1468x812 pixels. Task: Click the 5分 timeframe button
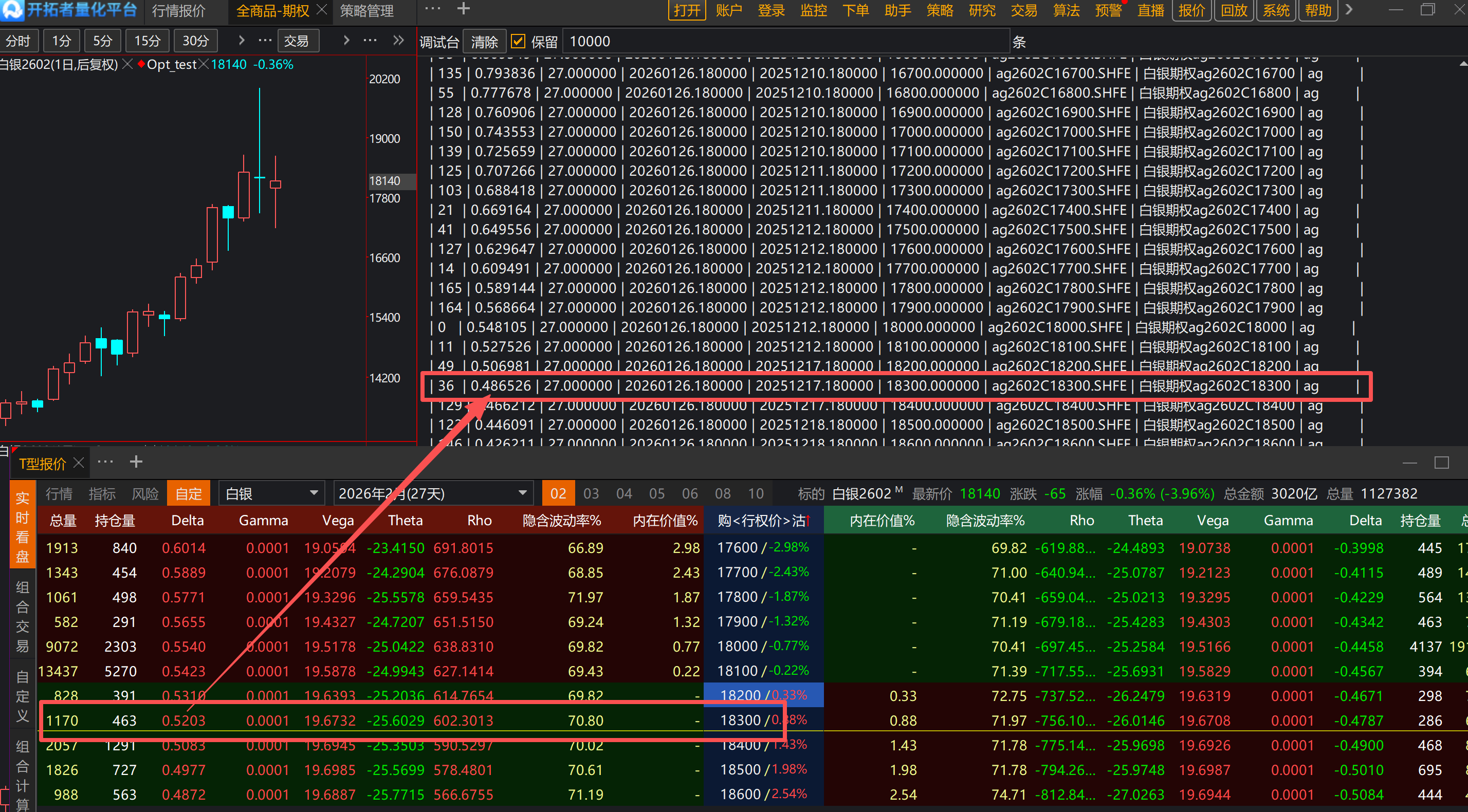coord(103,41)
